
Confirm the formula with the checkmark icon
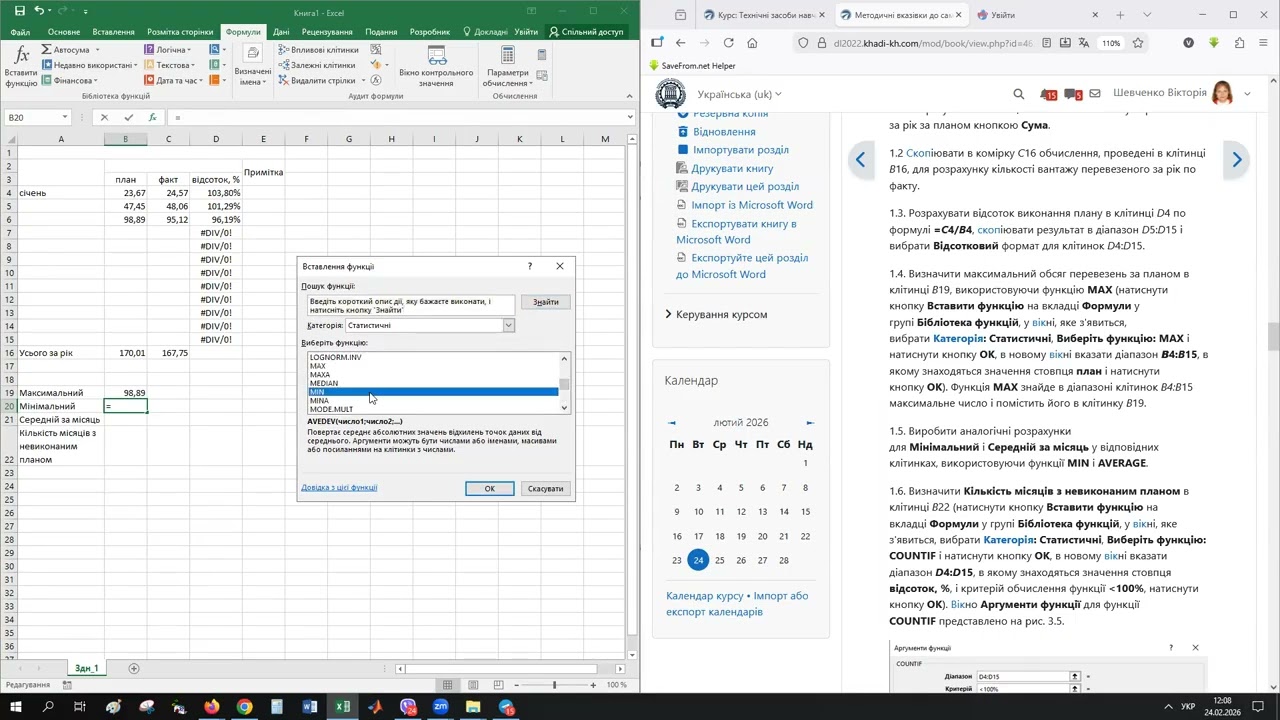coord(128,117)
